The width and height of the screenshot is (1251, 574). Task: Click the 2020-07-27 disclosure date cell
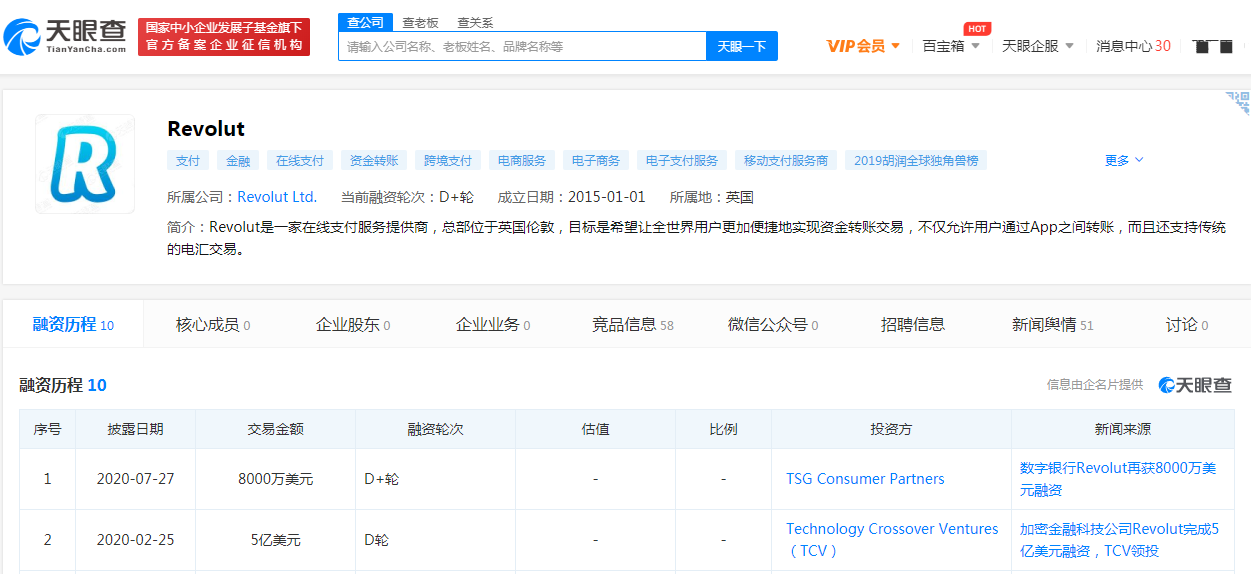[135, 479]
